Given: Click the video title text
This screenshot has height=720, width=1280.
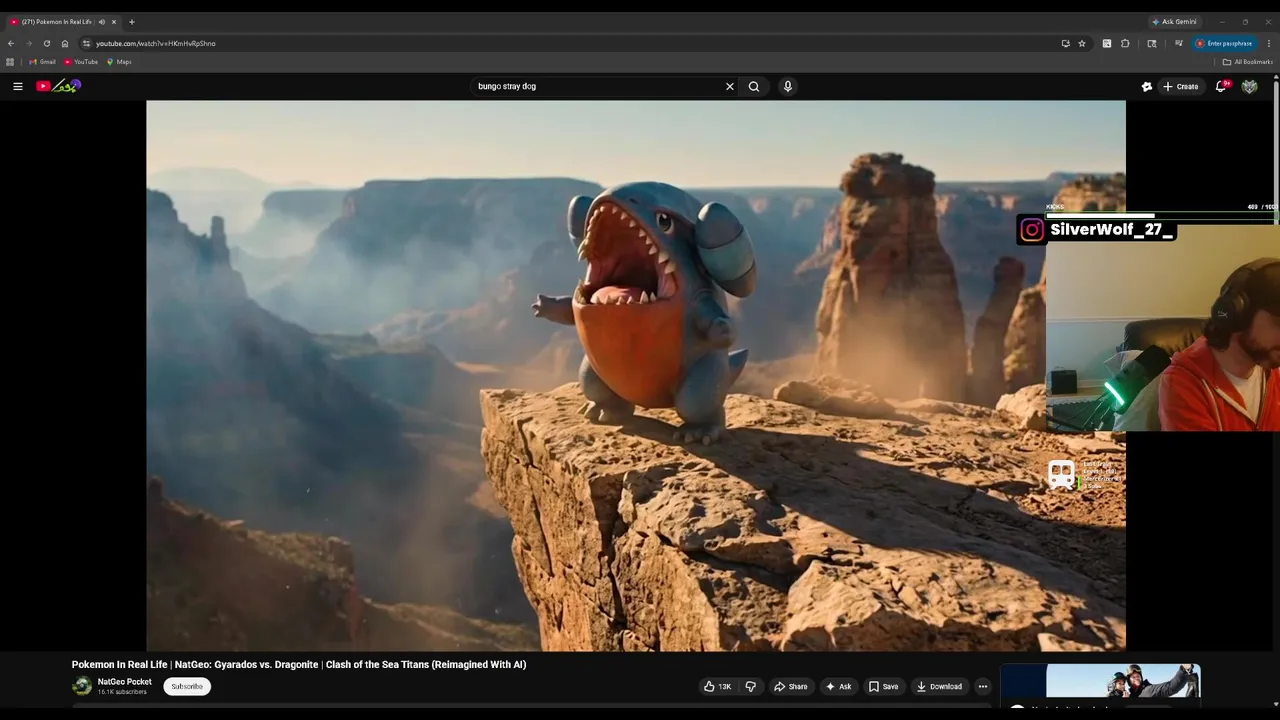Looking at the screenshot, I should click(x=299, y=664).
